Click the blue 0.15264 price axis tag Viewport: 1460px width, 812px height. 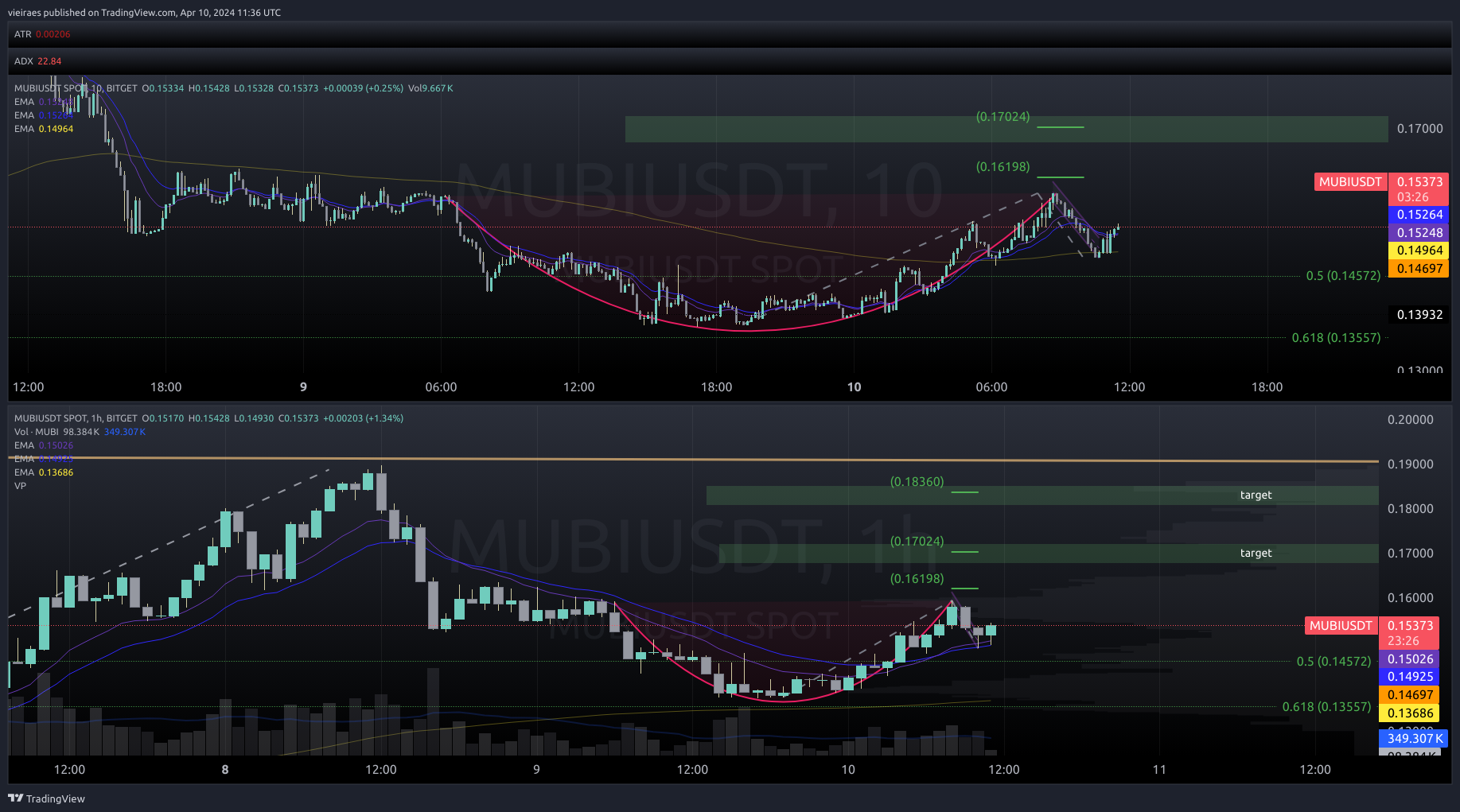(x=1419, y=215)
